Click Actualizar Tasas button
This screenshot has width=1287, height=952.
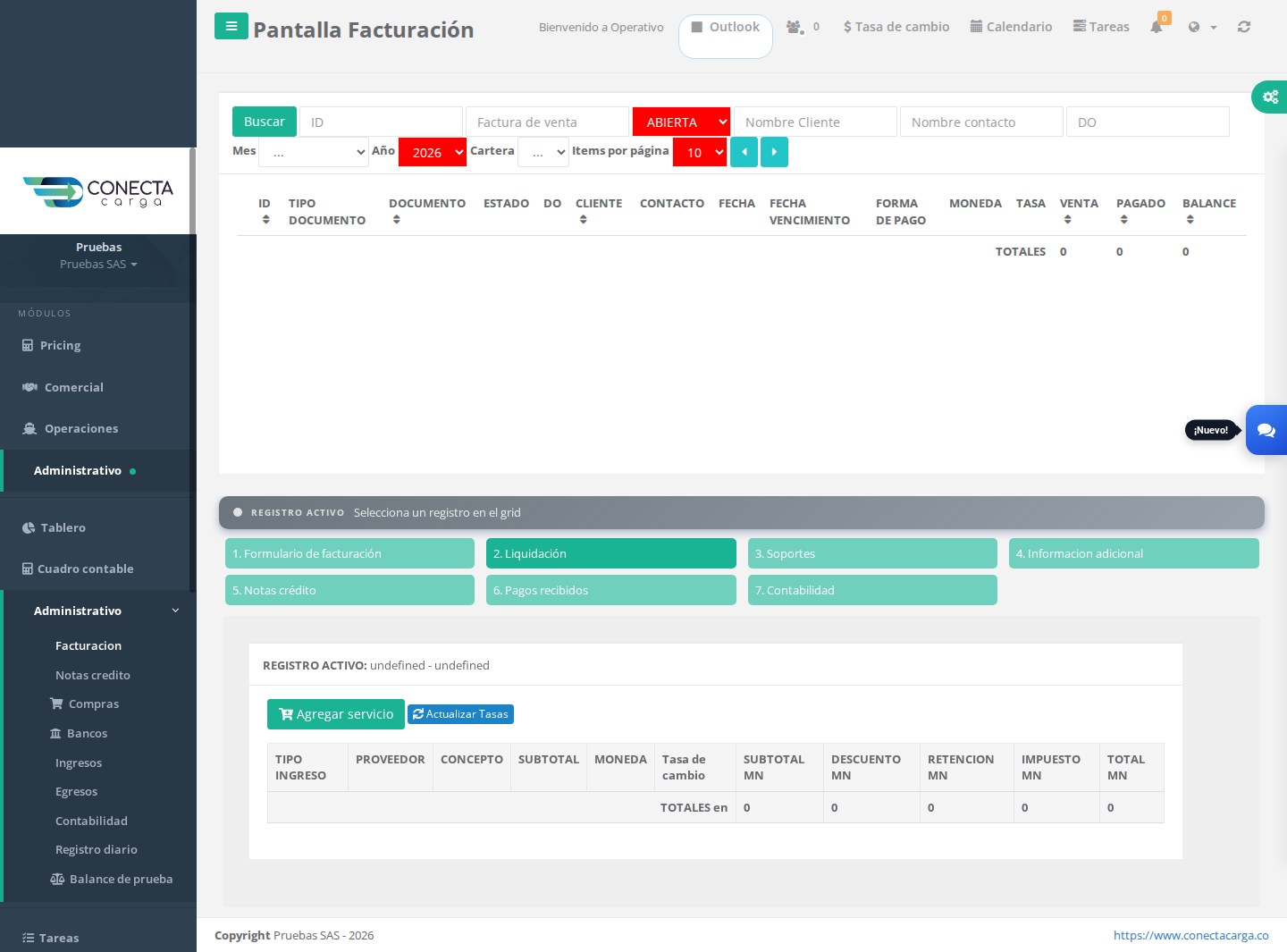[460, 714]
